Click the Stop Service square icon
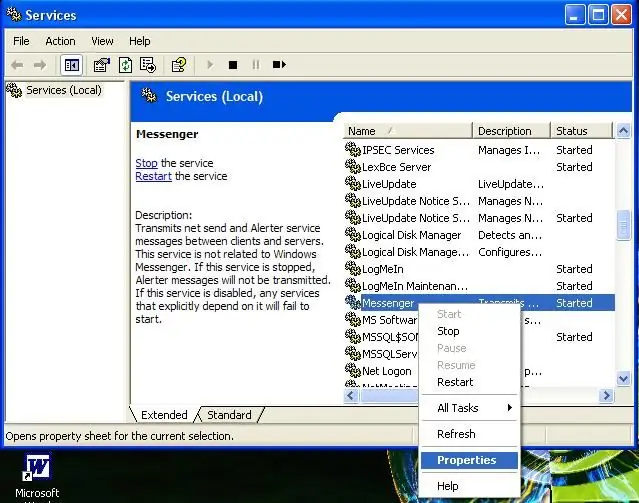 (233, 65)
